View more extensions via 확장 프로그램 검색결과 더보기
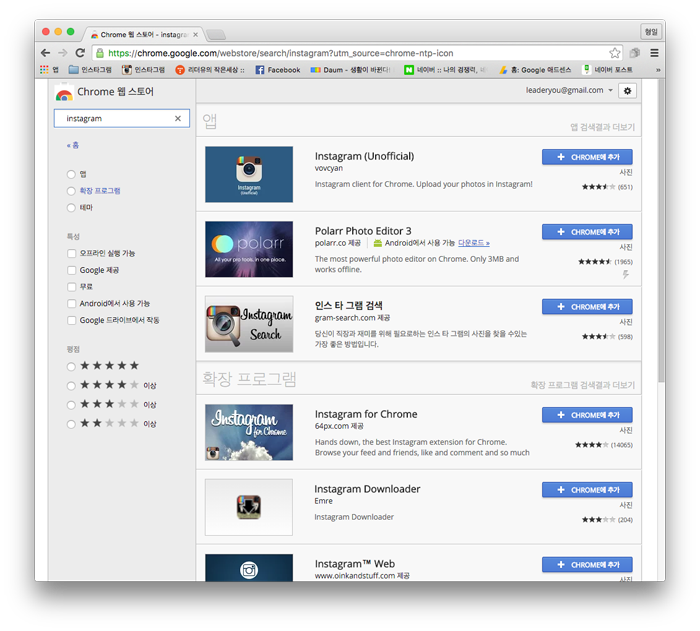700x631 pixels. (583, 385)
